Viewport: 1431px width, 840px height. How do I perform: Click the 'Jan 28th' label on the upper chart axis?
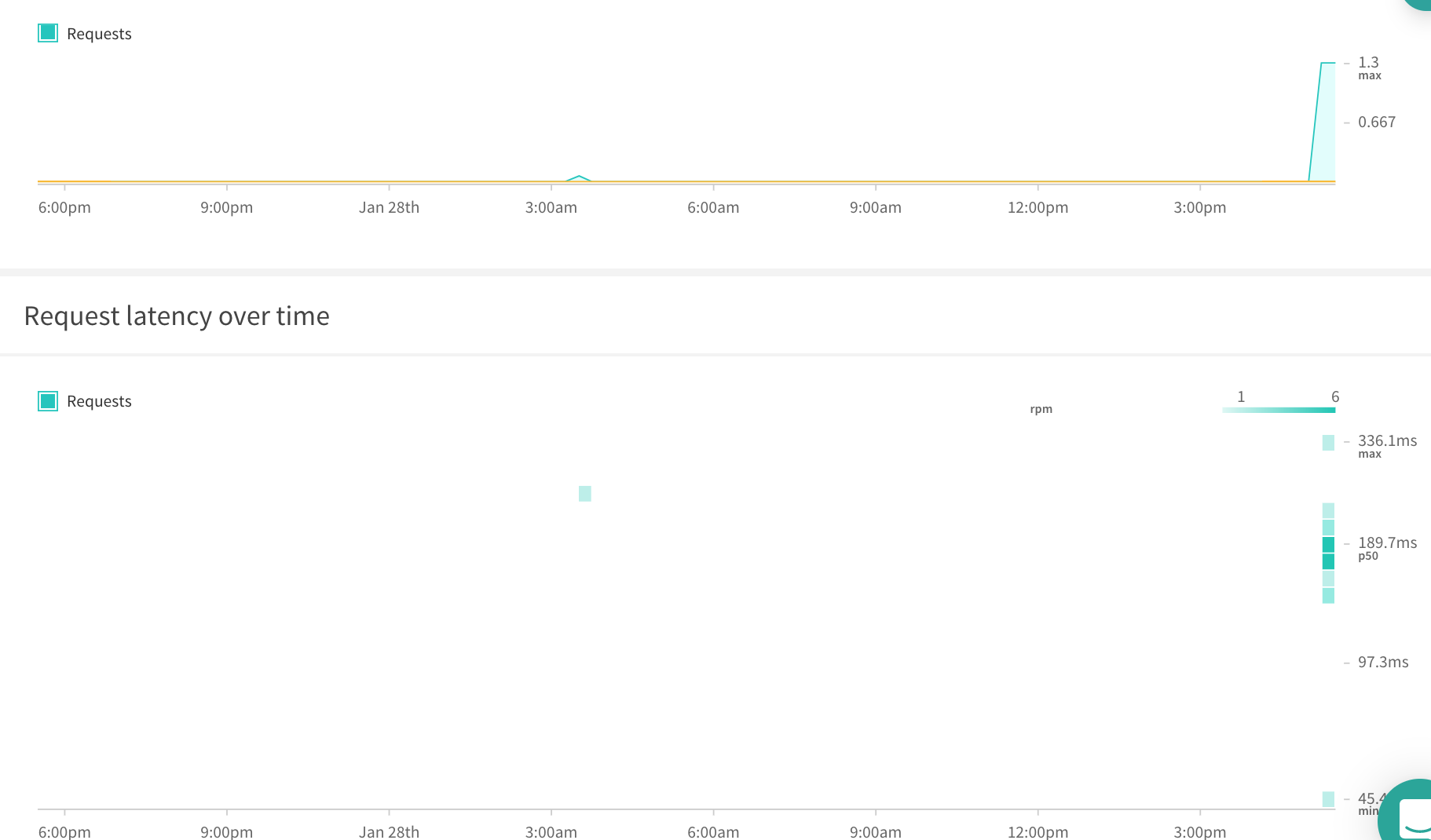tap(389, 207)
